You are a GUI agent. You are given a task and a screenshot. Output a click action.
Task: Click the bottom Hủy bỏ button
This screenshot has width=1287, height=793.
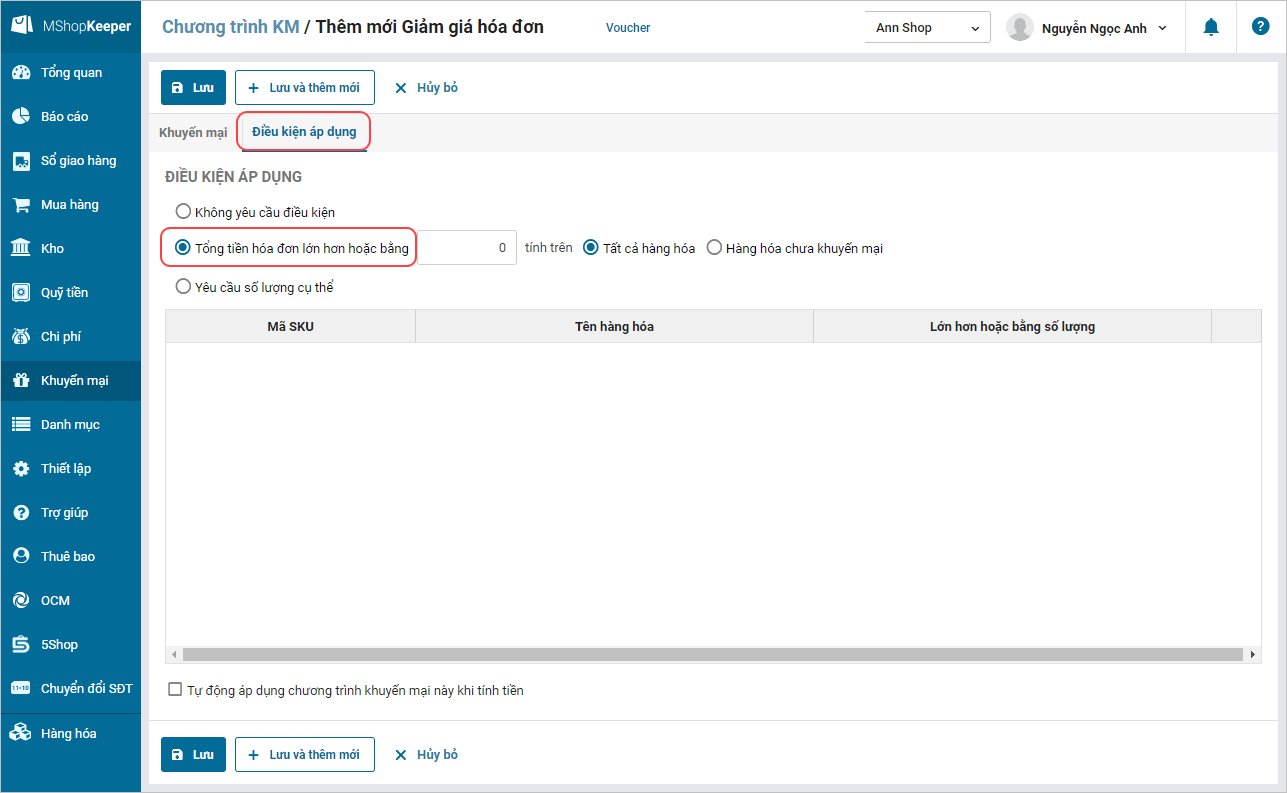(426, 755)
